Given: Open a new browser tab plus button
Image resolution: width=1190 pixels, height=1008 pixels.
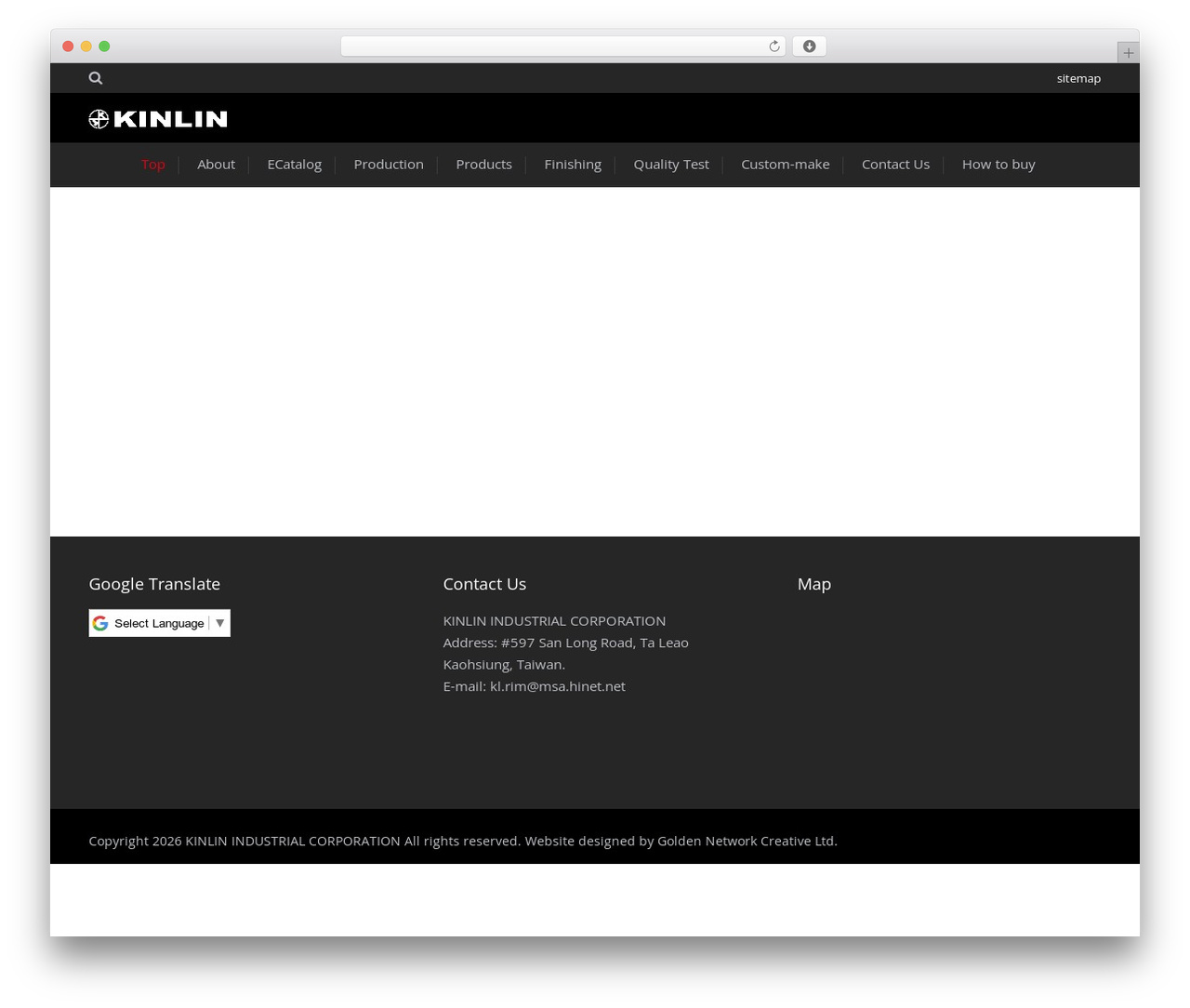Looking at the screenshot, I should tap(1128, 53).
